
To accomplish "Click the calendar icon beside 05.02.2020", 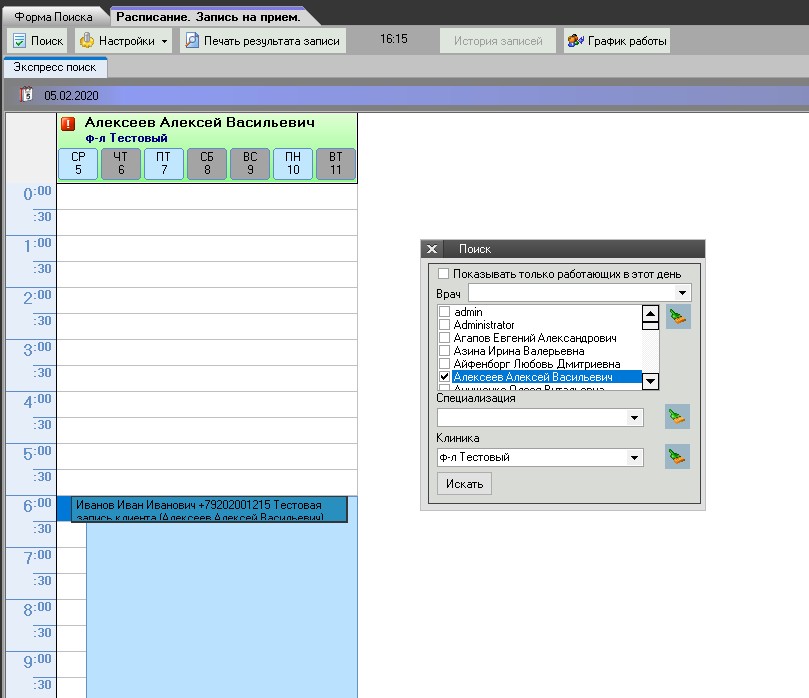I will (x=27, y=95).
